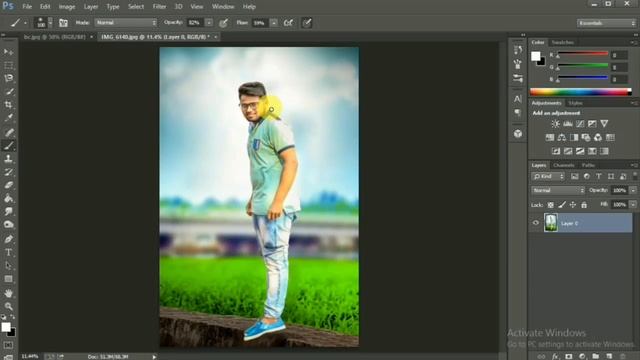Select the Zoom tool
The width and height of the screenshot is (640, 360).
[8, 306]
